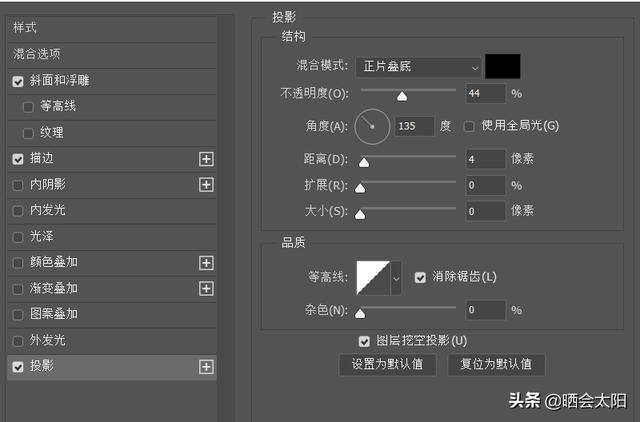Screen dimensions: 640x422
Task: Toggle 消除锯齿(L) checkbox
Action: tap(420, 278)
